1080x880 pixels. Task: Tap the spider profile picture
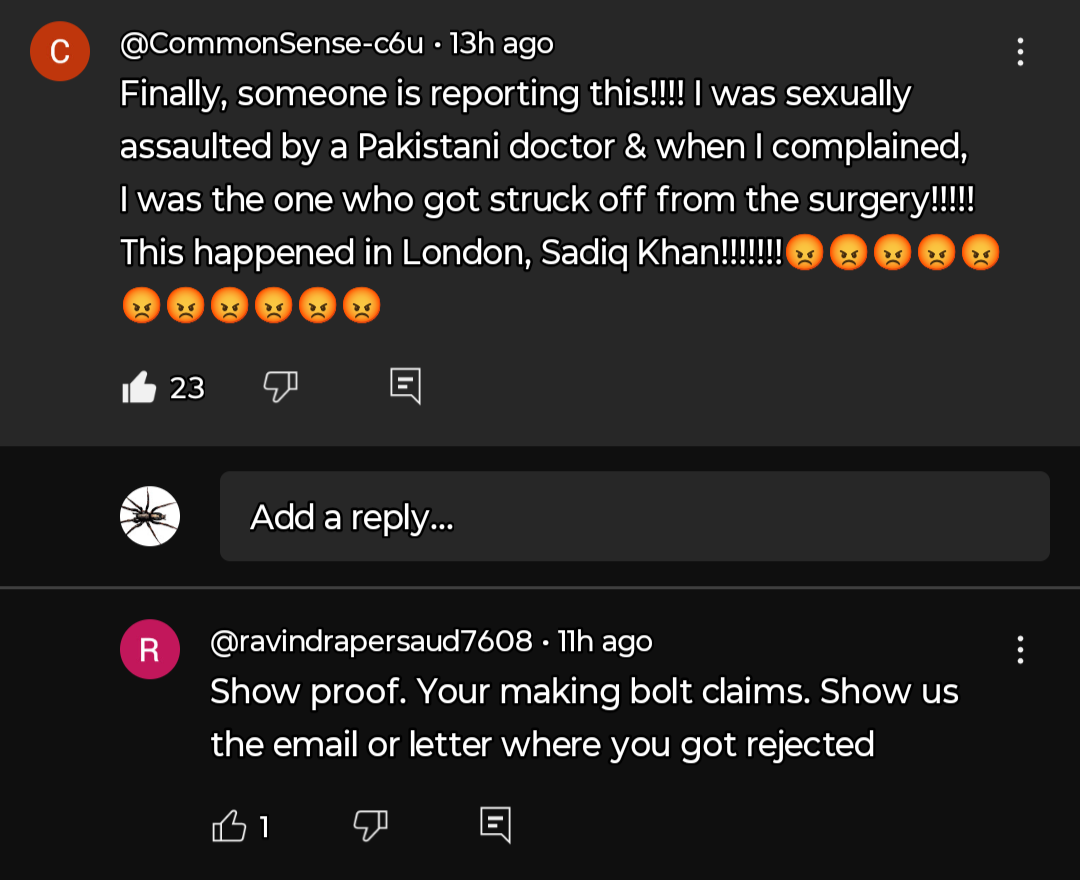coord(150,516)
